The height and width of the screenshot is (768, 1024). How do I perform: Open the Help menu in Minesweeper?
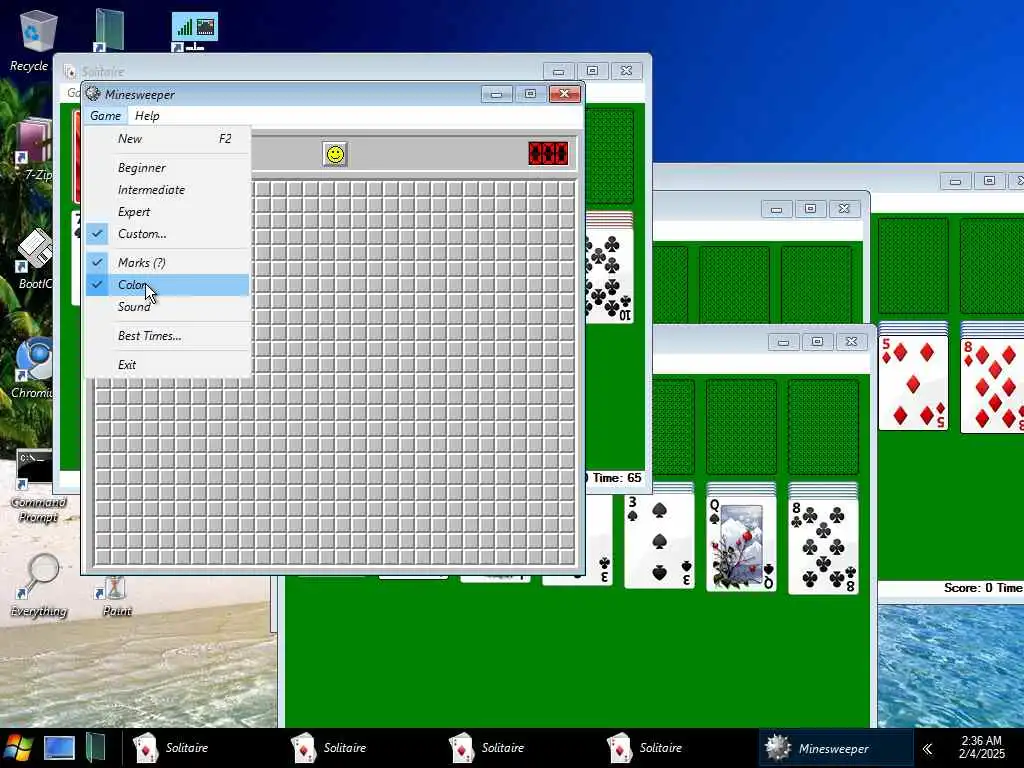pos(147,116)
